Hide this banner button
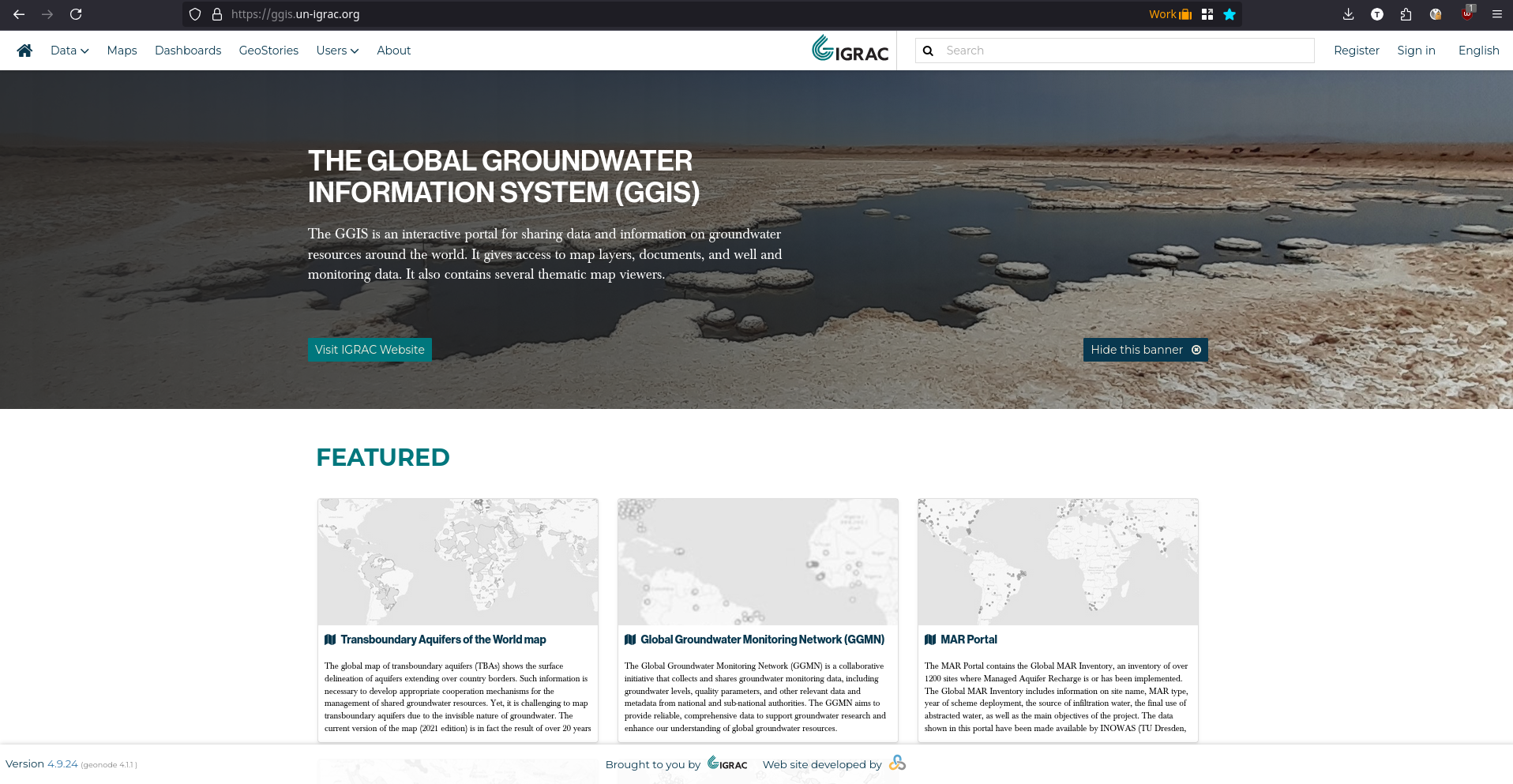Image resolution: width=1513 pixels, height=784 pixels. 1145,350
